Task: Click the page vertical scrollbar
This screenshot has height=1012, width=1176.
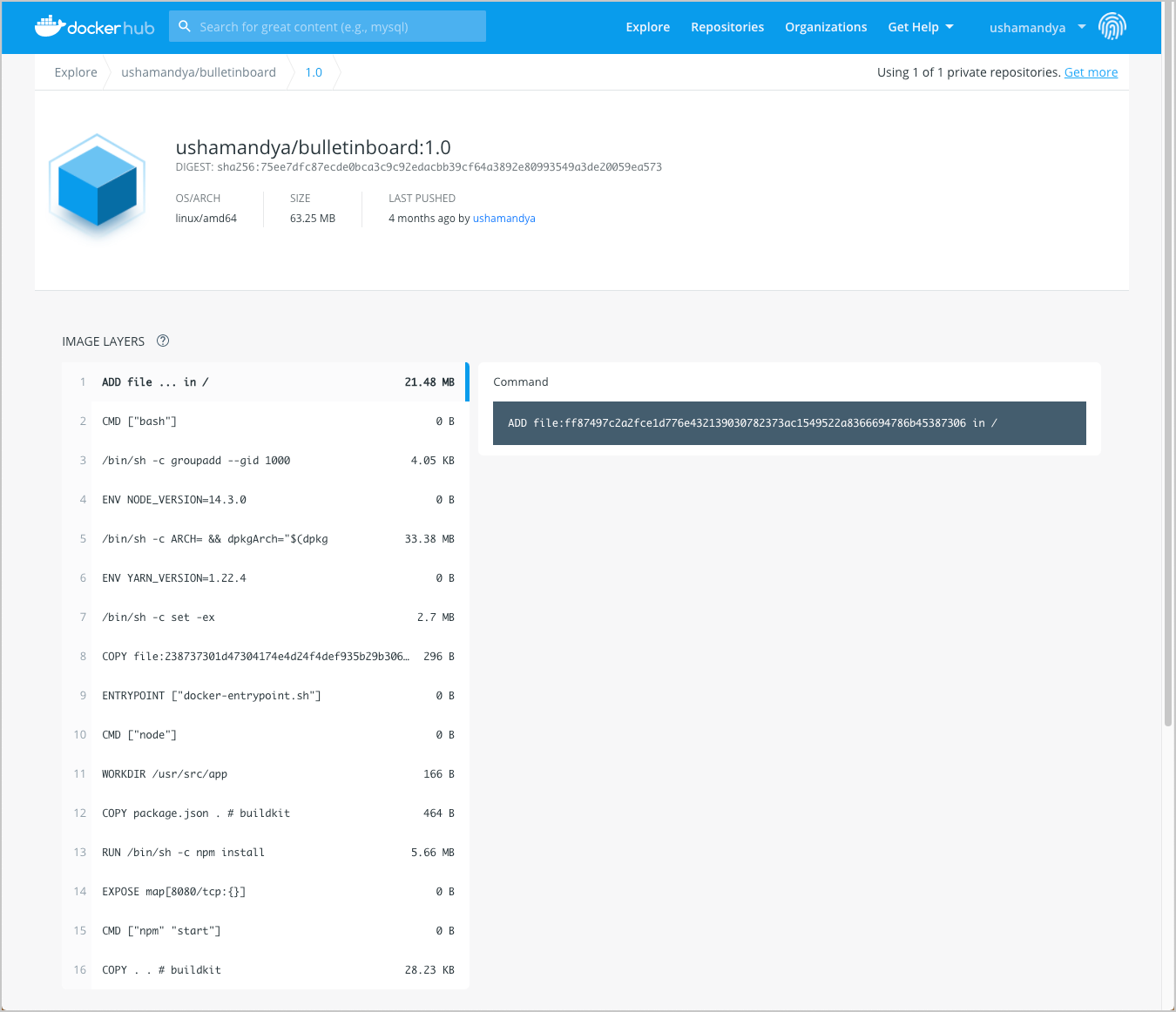Action: (x=1168, y=392)
